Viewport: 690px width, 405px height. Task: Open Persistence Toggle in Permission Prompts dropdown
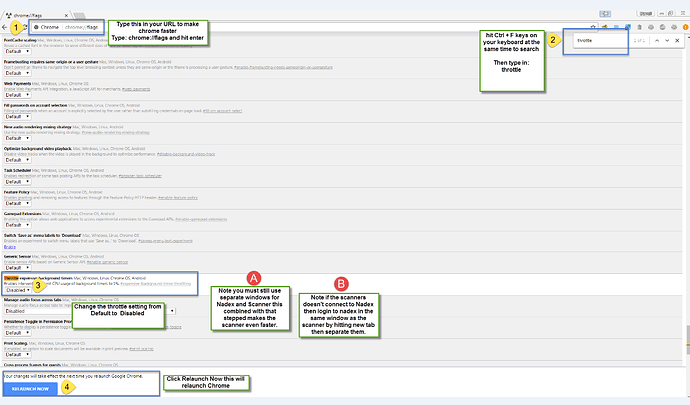coord(17,333)
